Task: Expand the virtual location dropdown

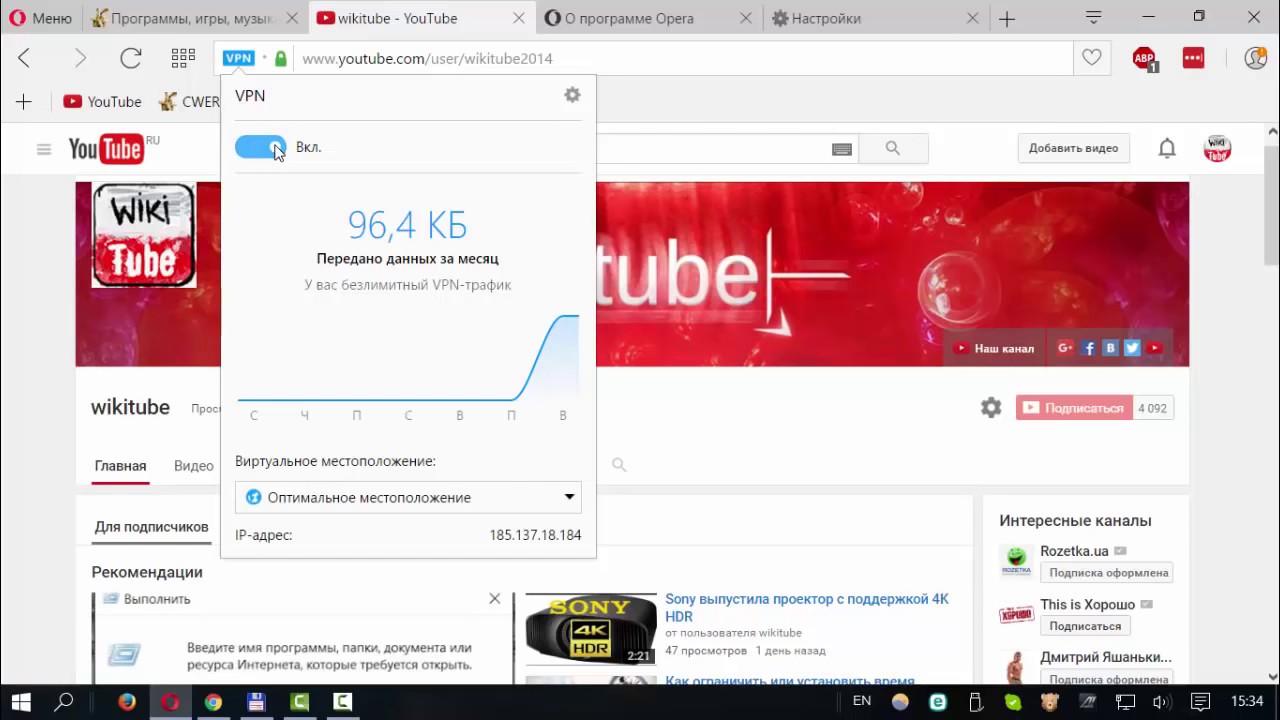Action: point(408,497)
